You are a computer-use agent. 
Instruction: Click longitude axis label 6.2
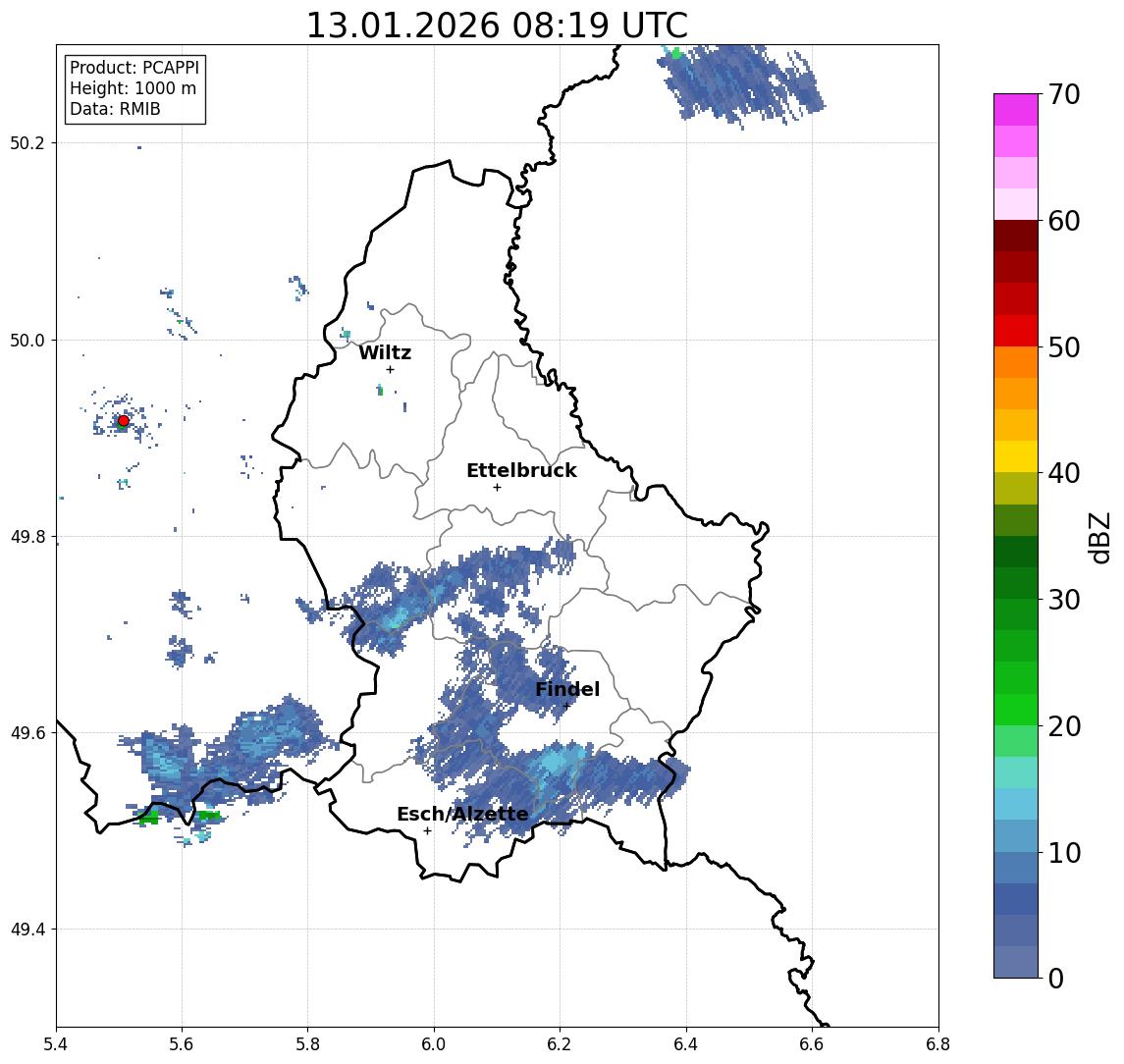pos(561,1043)
